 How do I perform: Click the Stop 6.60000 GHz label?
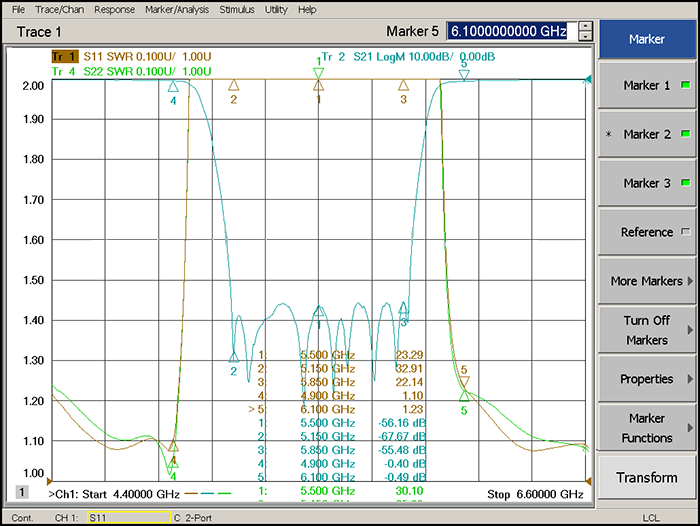point(535,494)
